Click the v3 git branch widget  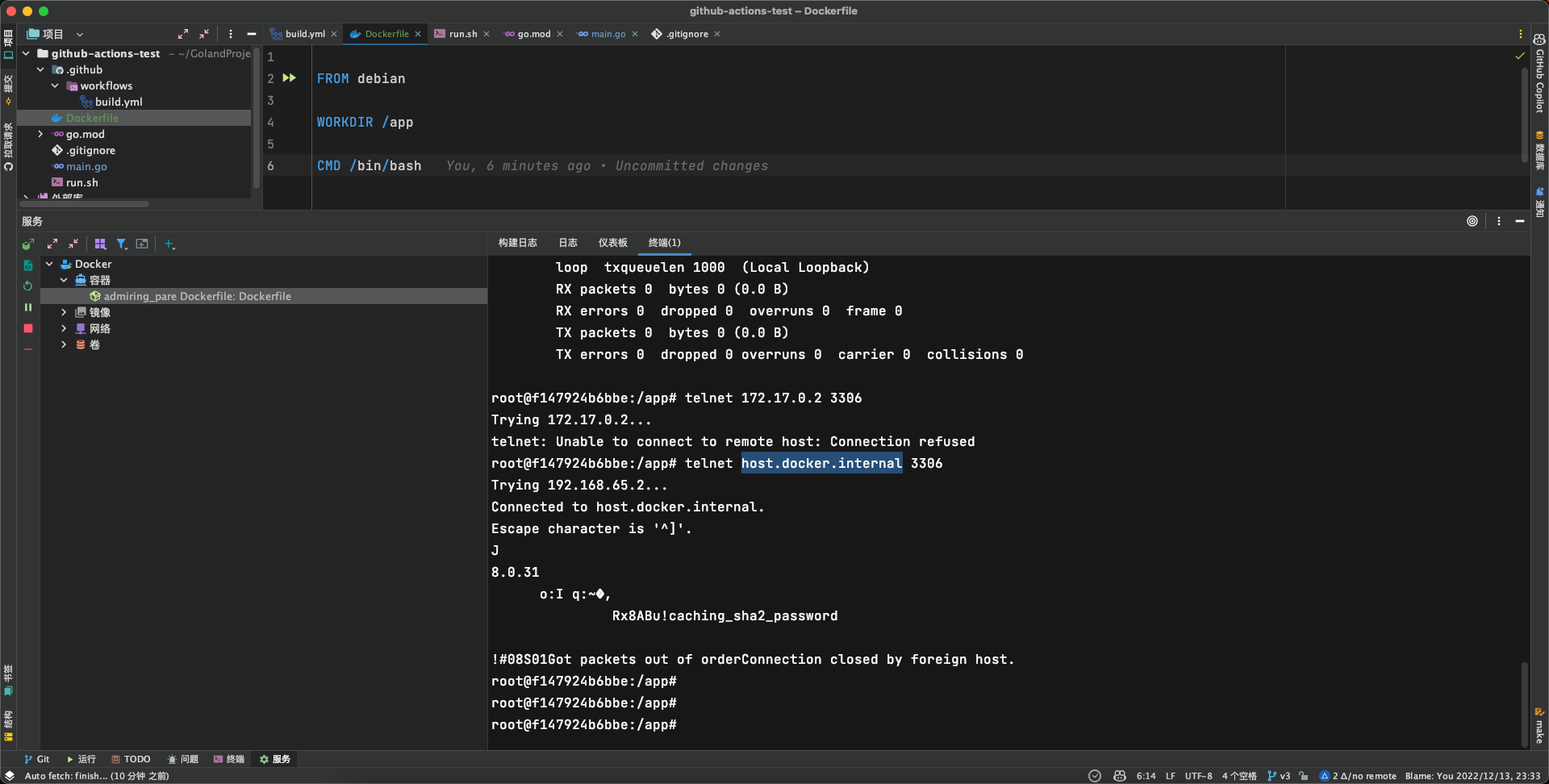coord(1279,776)
